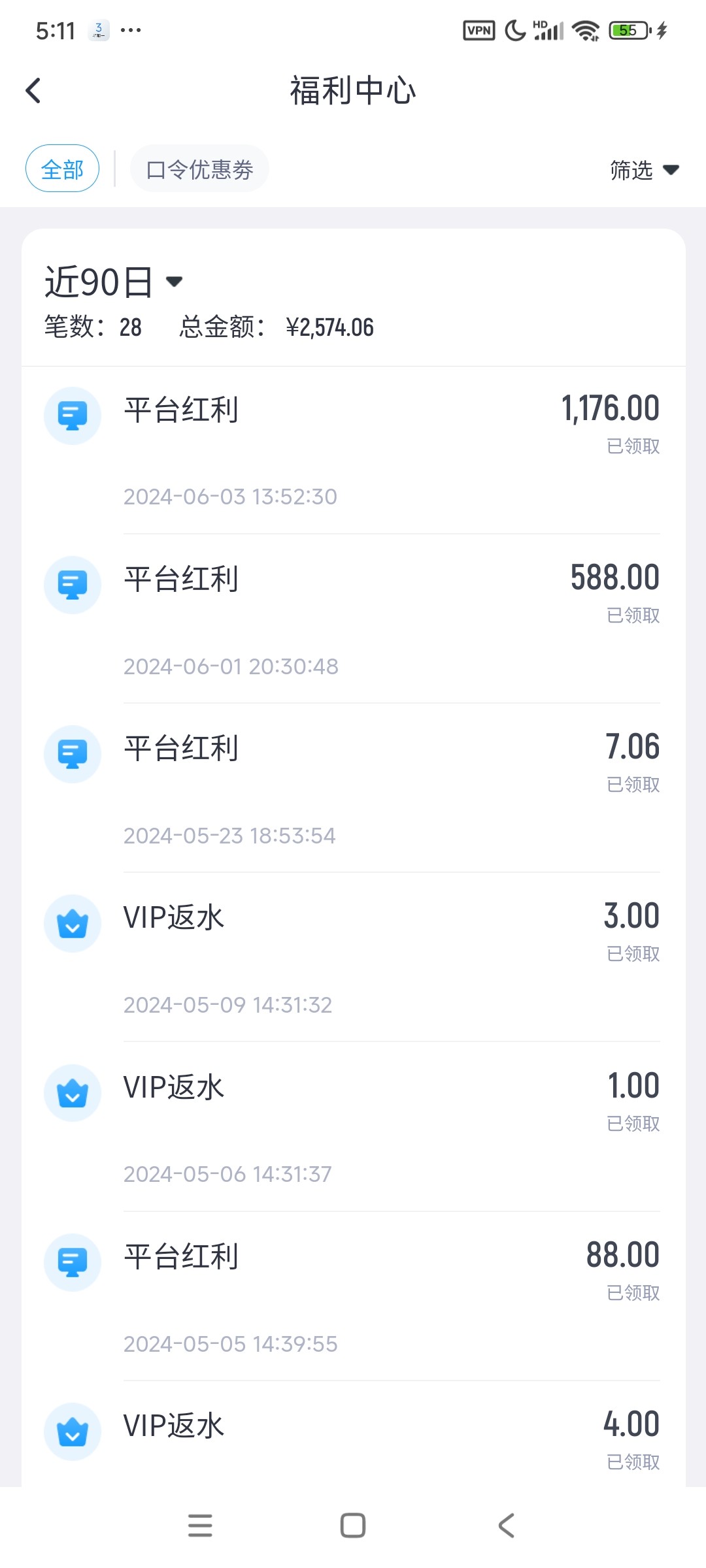Switch to the 口令优惠券 tab
This screenshot has width=706, height=1568.
tap(199, 169)
